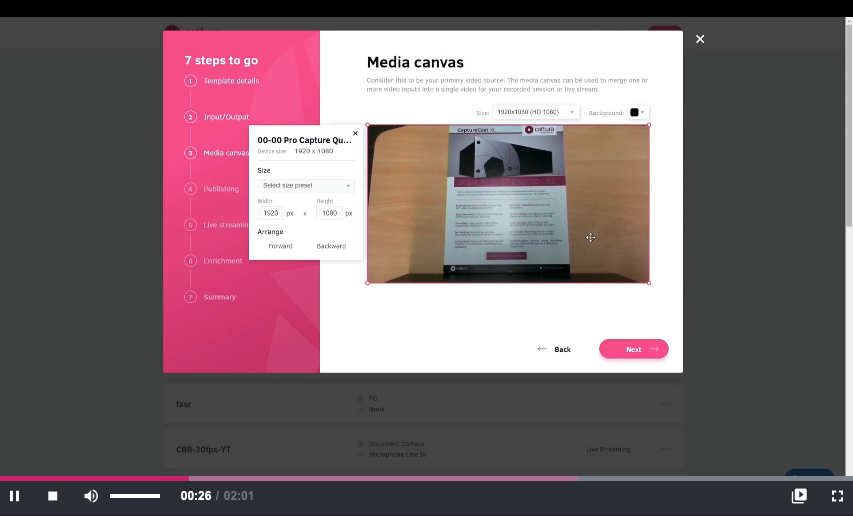Image resolution: width=853 pixels, height=516 pixels.
Task: Click the Width input field
Action: (x=270, y=213)
